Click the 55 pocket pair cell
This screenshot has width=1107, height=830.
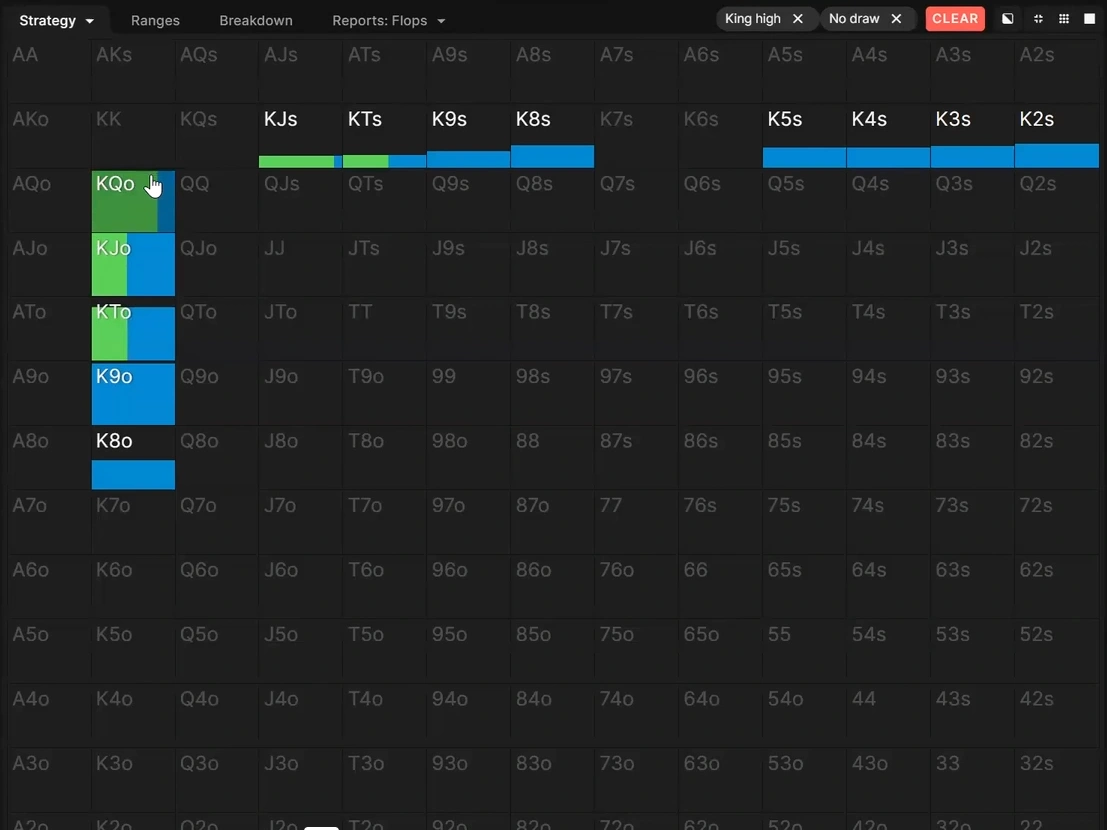click(x=805, y=651)
